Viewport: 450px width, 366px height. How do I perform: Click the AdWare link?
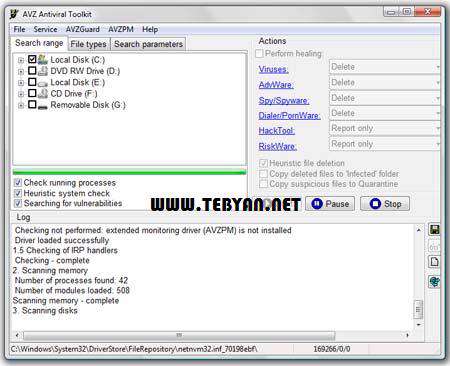[276, 85]
